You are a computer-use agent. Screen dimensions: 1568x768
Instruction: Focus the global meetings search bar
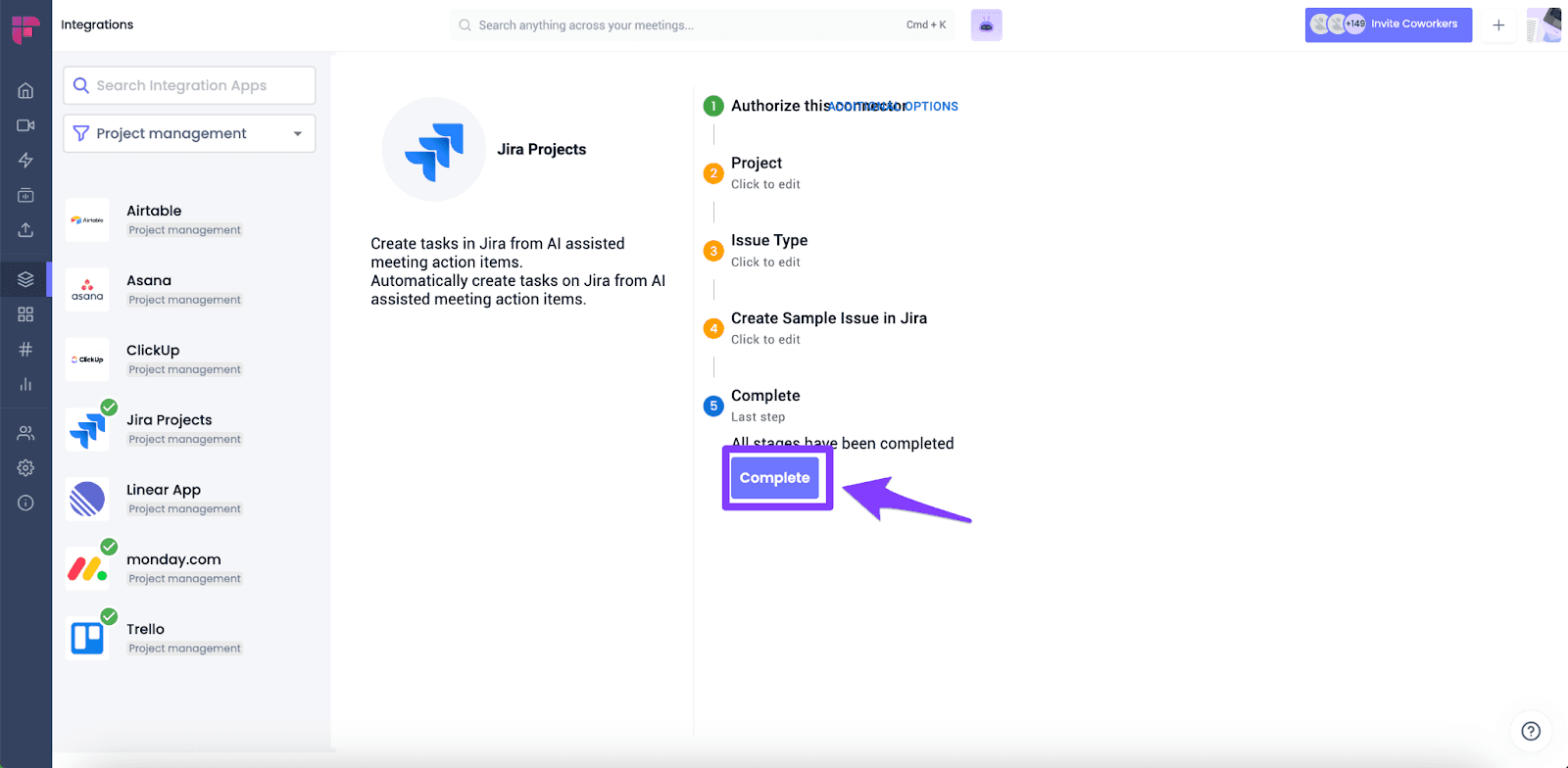[703, 25]
